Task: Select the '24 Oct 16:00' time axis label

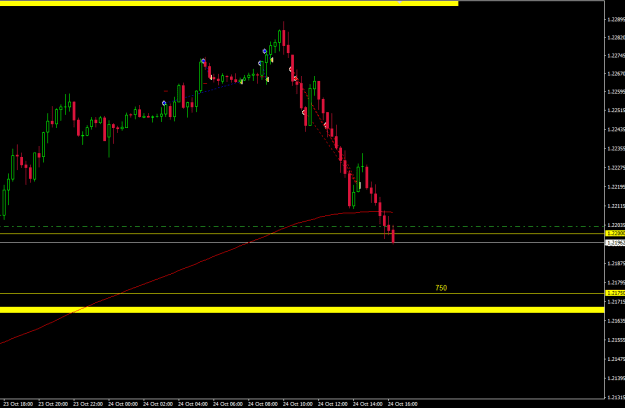Action: pos(403,404)
